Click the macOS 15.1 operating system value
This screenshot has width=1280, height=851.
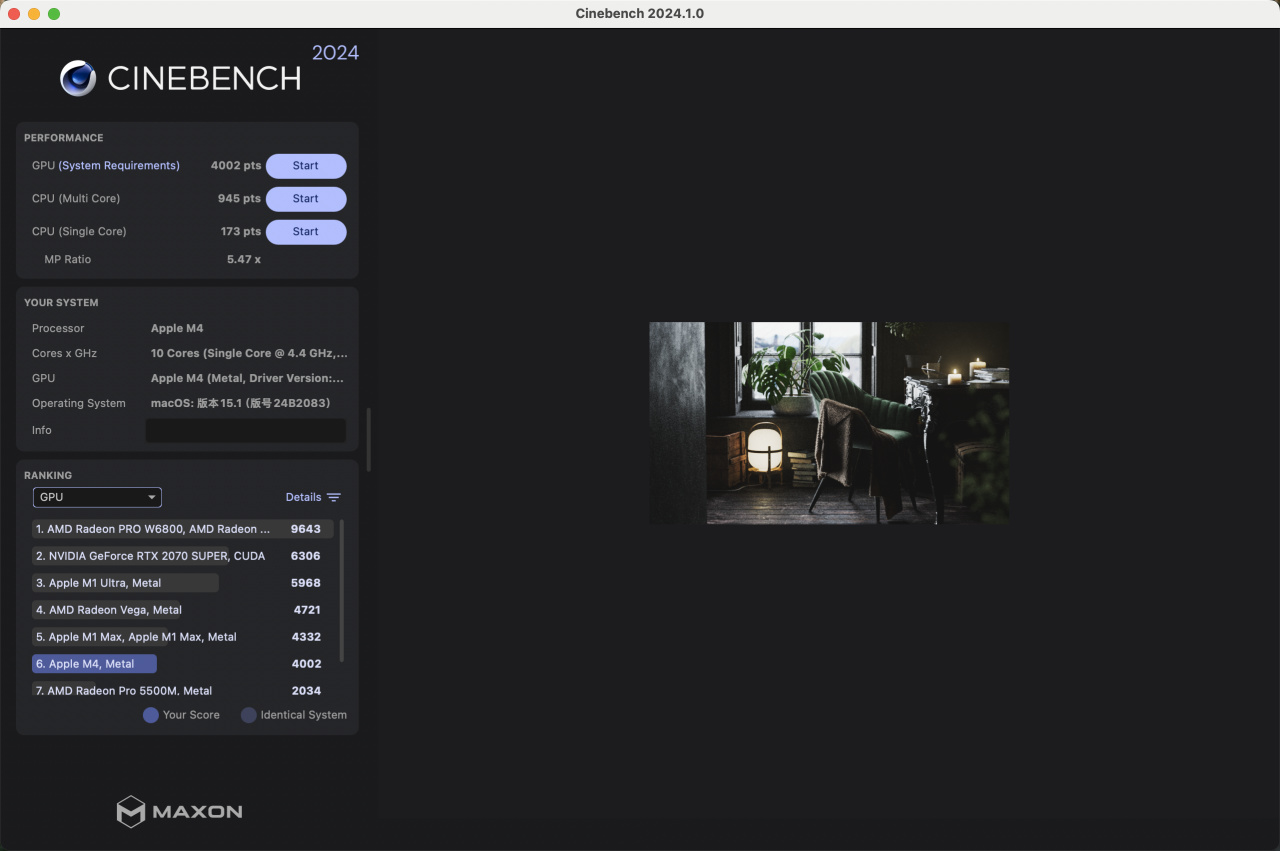click(x=240, y=404)
